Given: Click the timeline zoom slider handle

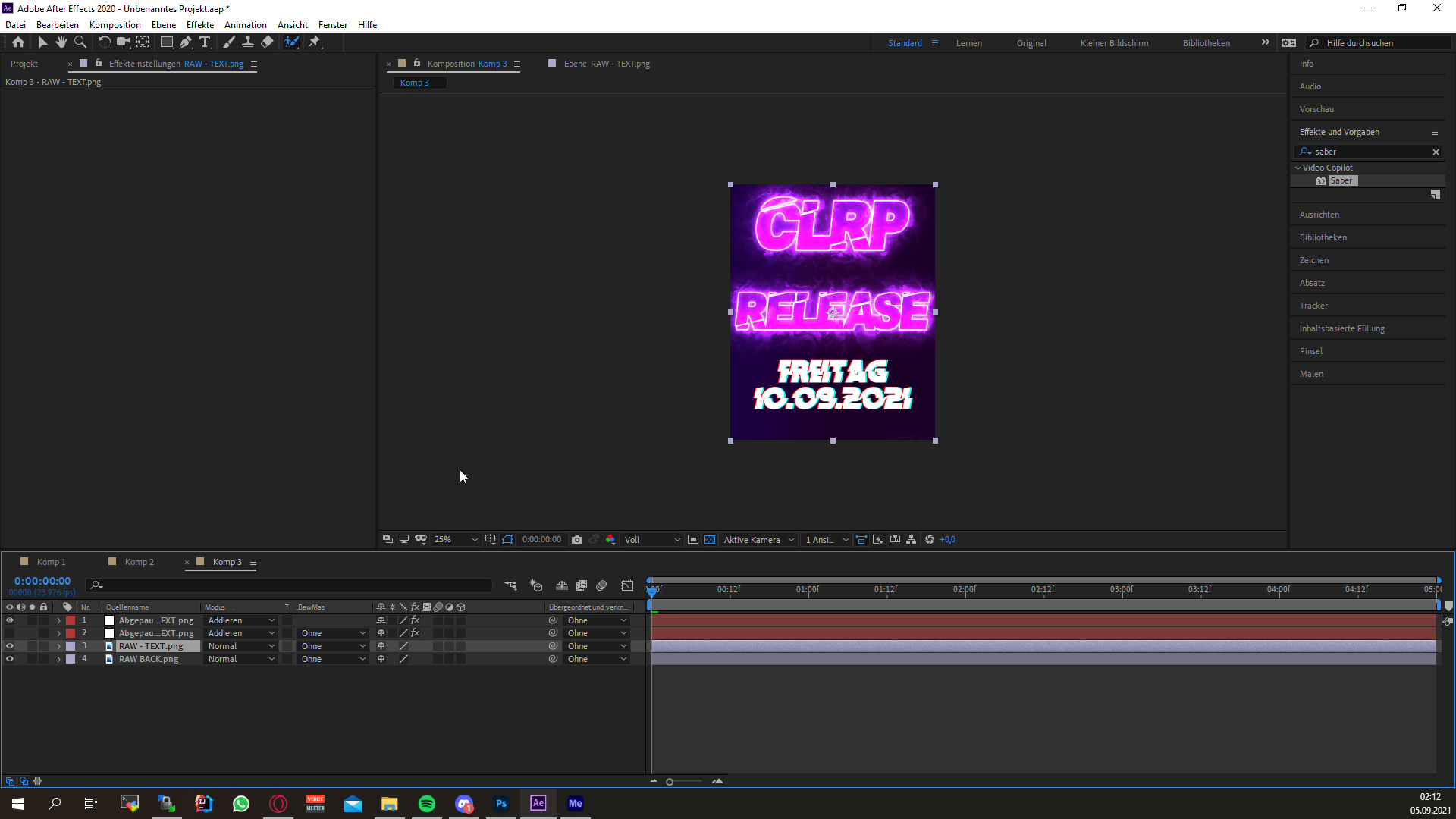Looking at the screenshot, I should [x=670, y=782].
